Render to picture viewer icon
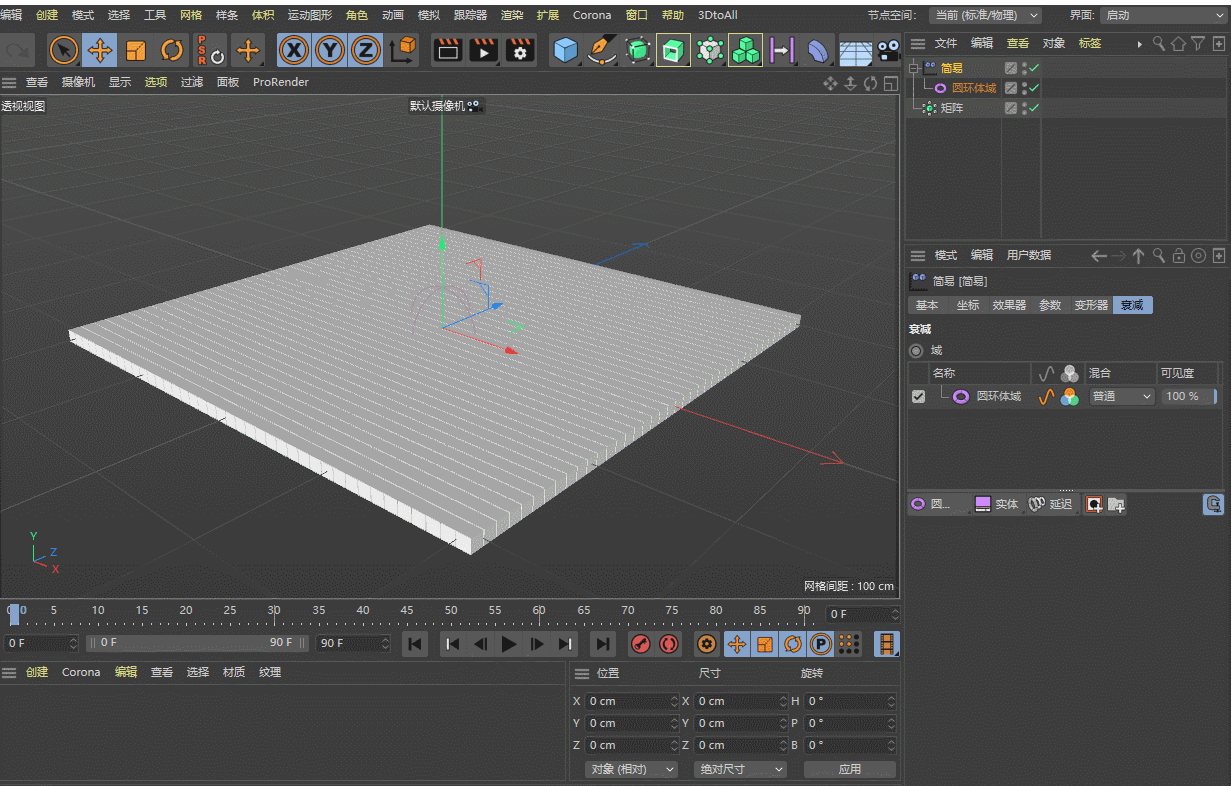Screen dimensions: 1231x786 (x=484, y=50)
